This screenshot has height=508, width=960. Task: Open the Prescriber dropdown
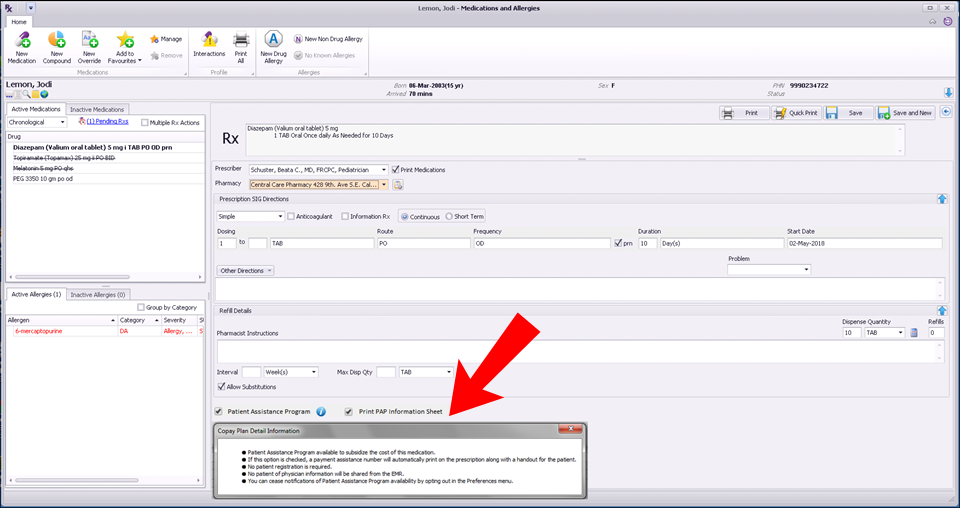[x=384, y=170]
